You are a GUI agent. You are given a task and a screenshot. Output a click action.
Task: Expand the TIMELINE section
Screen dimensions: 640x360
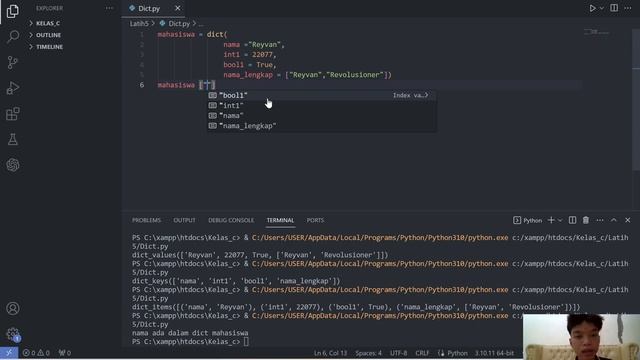[x=49, y=47]
